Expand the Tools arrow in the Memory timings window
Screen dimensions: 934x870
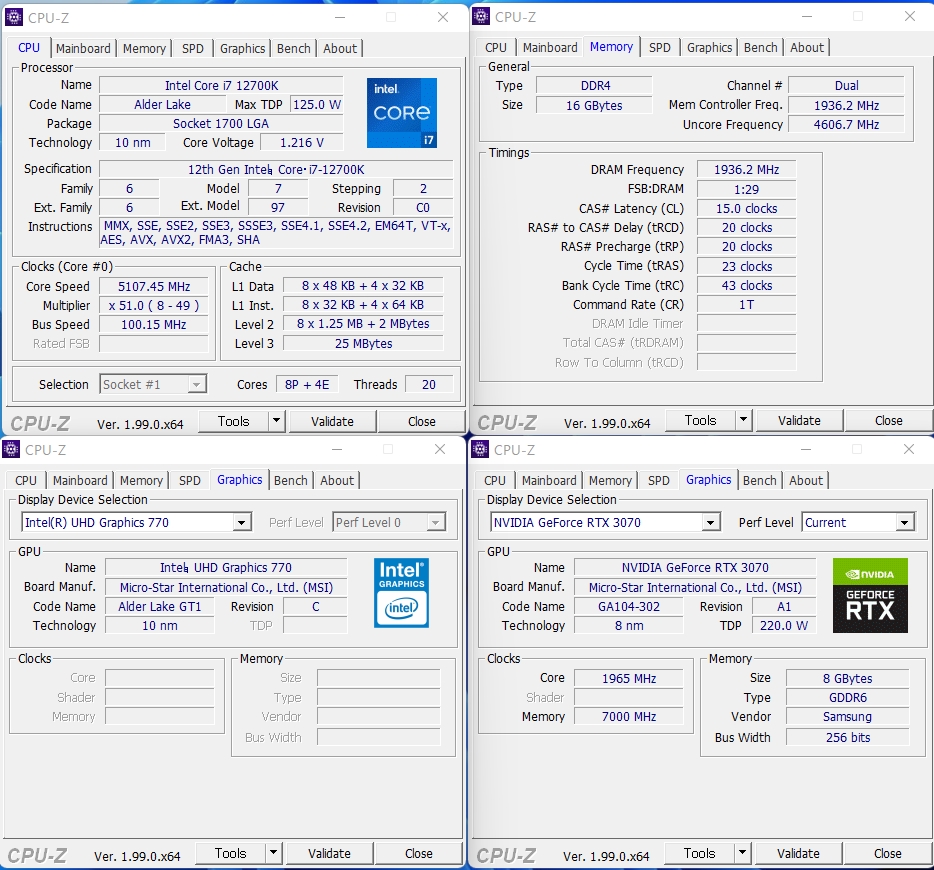[x=743, y=421]
